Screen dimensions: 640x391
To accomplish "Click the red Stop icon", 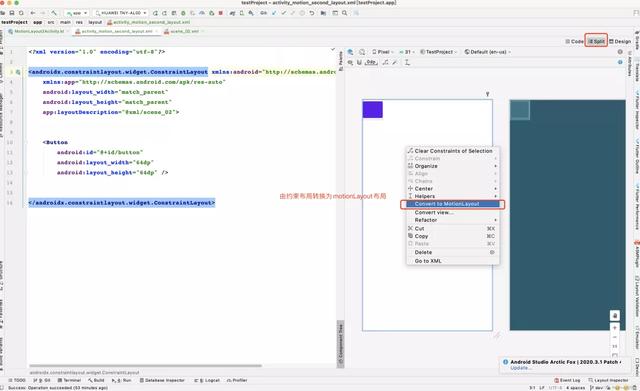I will 220,13.
